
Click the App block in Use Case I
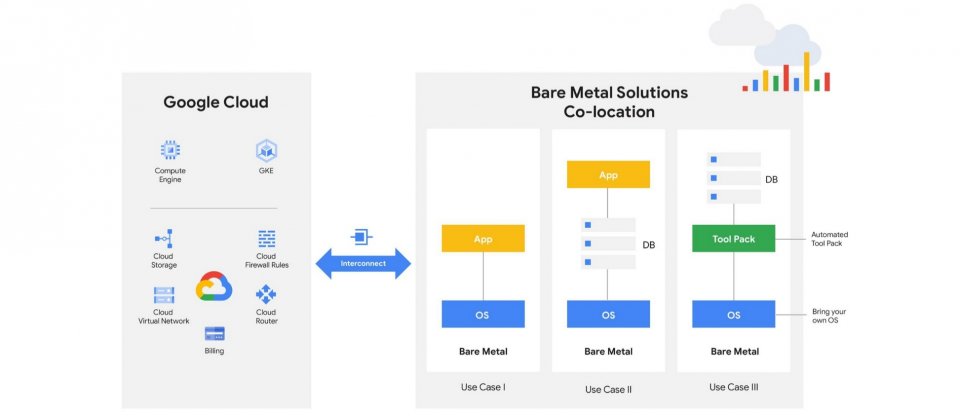tap(483, 238)
